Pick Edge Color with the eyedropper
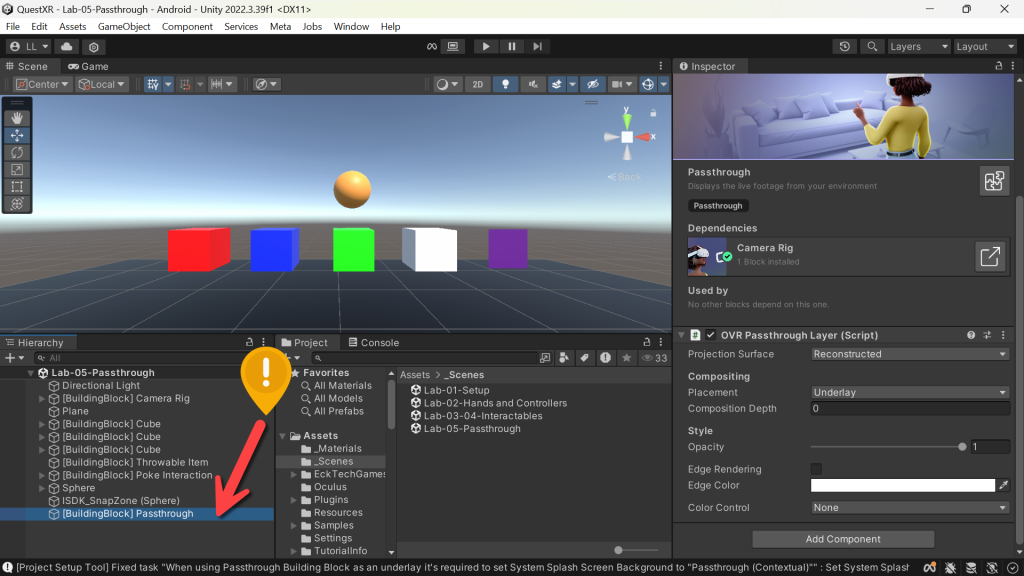Image resolution: width=1024 pixels, height=576 pixels. (1004, 485)
